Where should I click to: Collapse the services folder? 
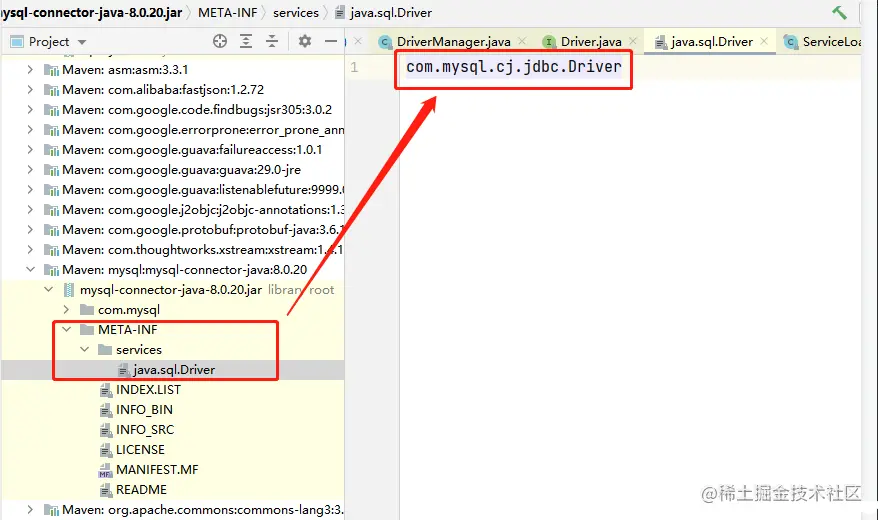(85, 349)
